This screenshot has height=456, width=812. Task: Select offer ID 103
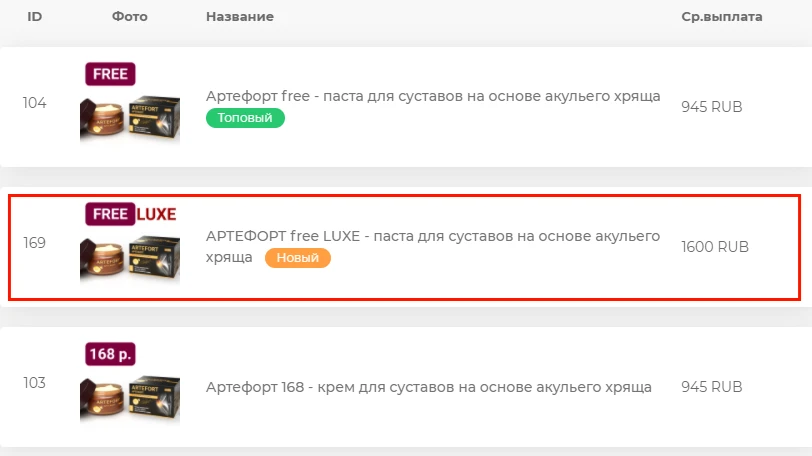coord(35,383)
